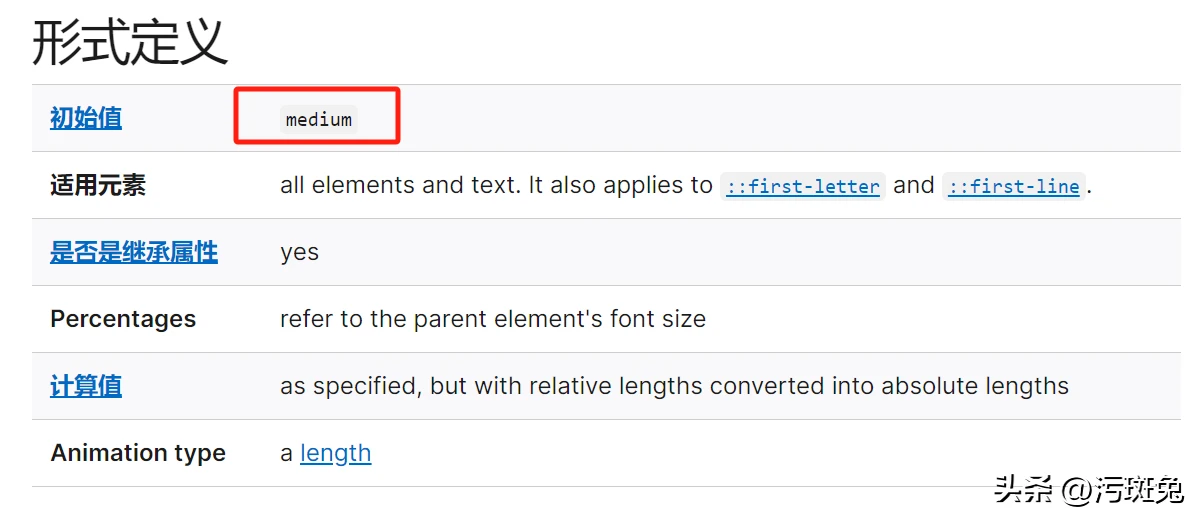Click the 头条 @污斑兔 watermark
Image resolution: width=1200 pixels, height=520 pixels.
click(1088, 489)
